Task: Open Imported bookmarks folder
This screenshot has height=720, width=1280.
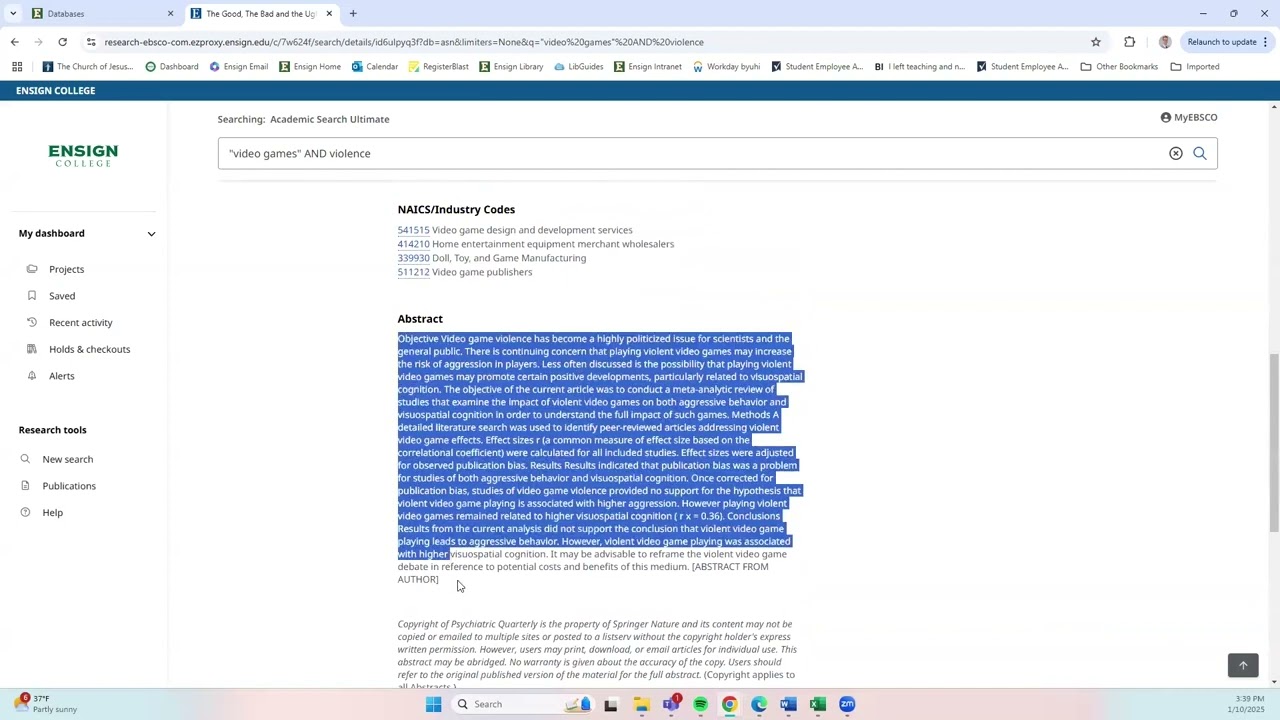Action: (x=1195, y=67)
